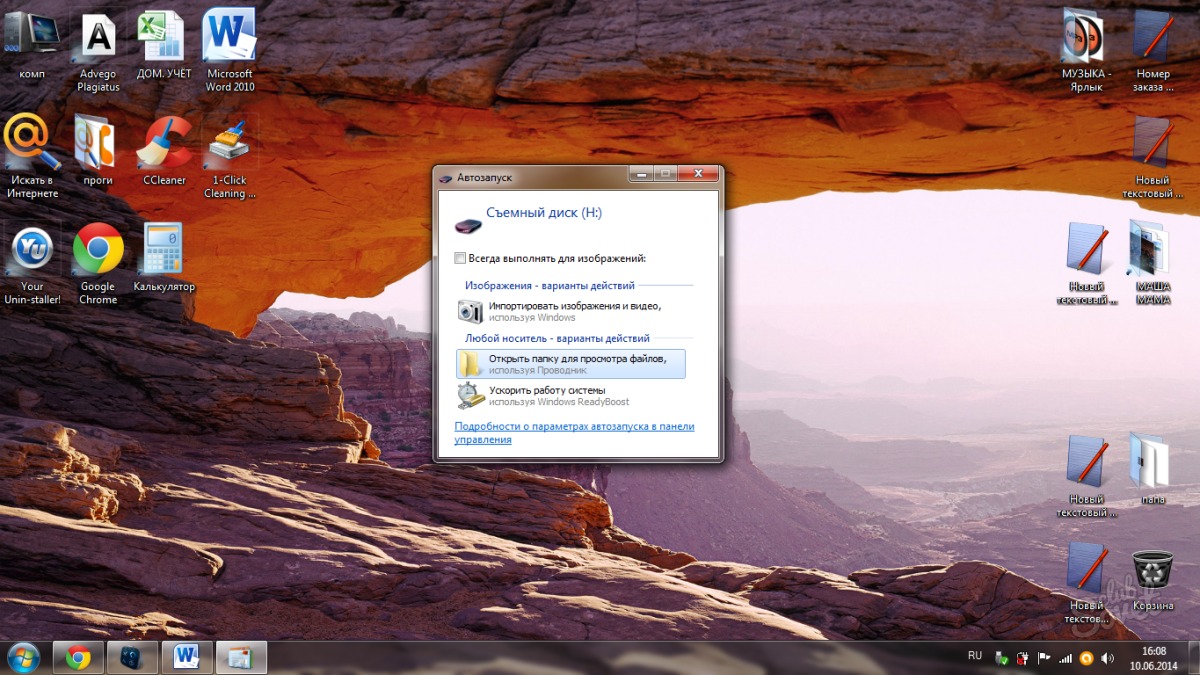Screen dimensions: 1200x675
Task: Select the Microsoft Word 2010 desktop icon
Action: click(230, 50)
